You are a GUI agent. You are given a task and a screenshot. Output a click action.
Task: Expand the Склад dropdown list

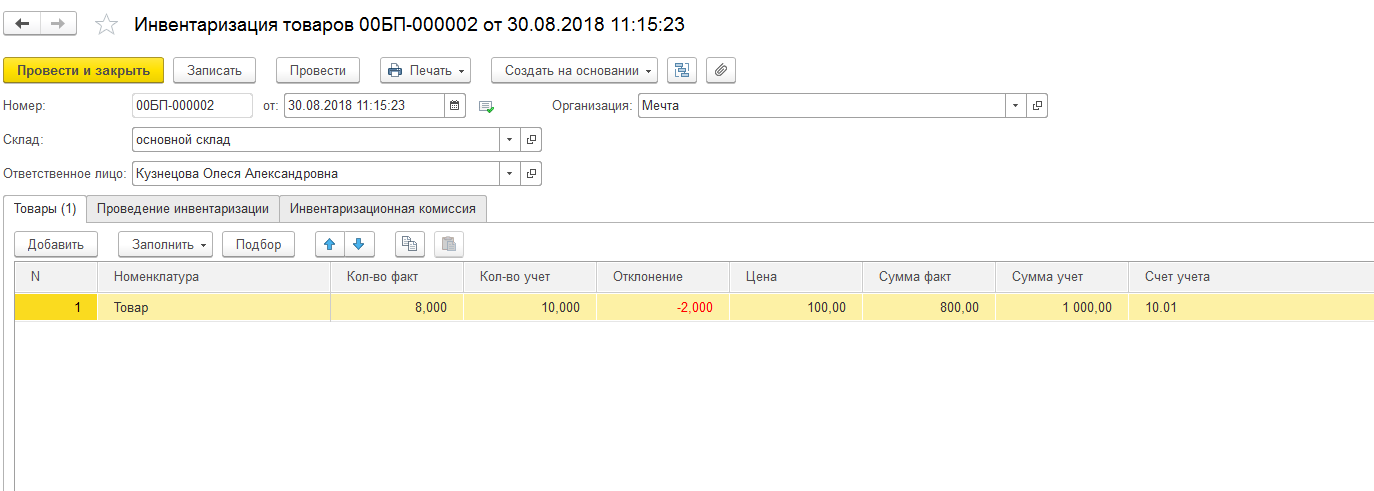click(x=510, y=140)
